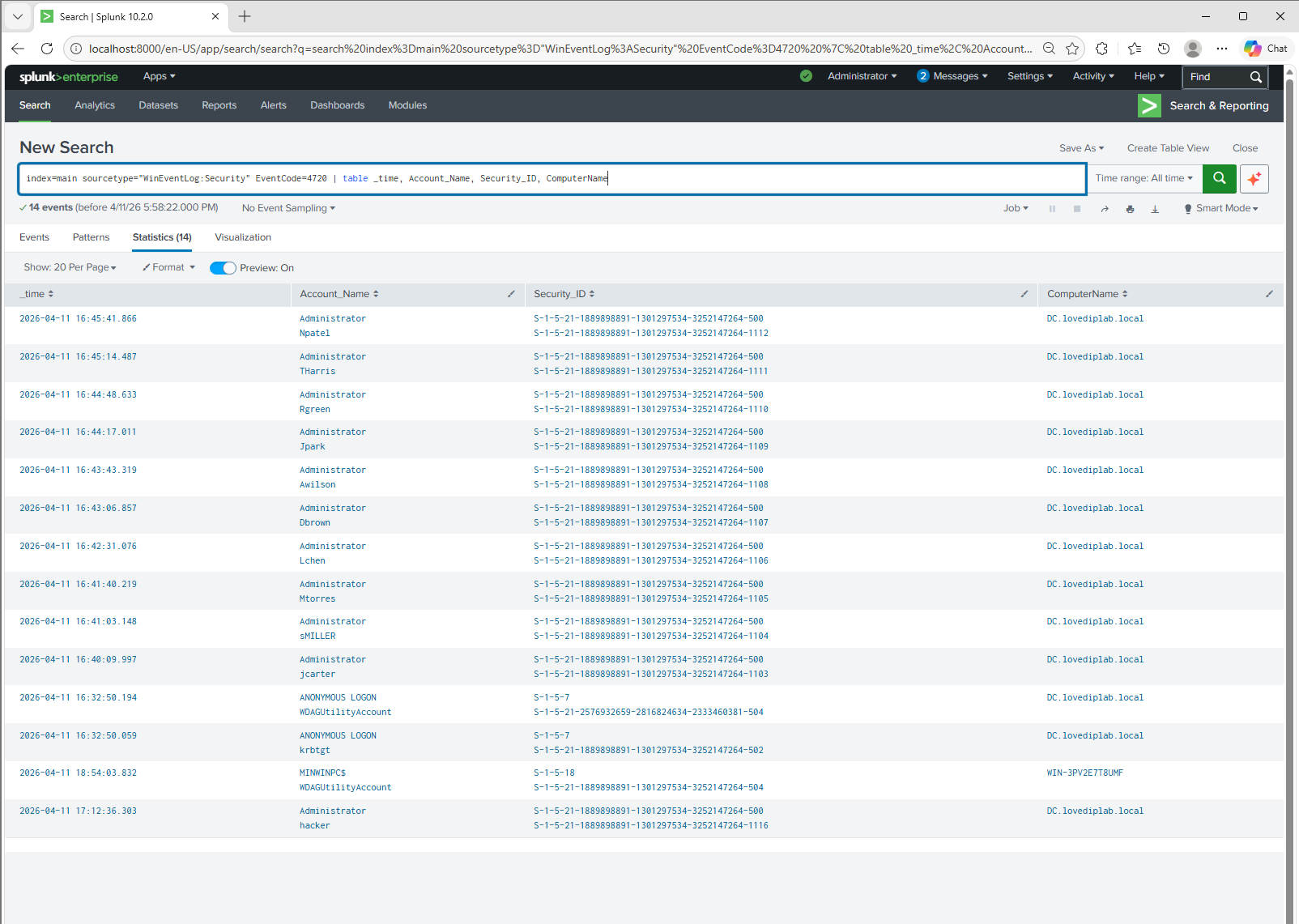
Task: Switch to the Events tab
Action: tap(34, 237)
